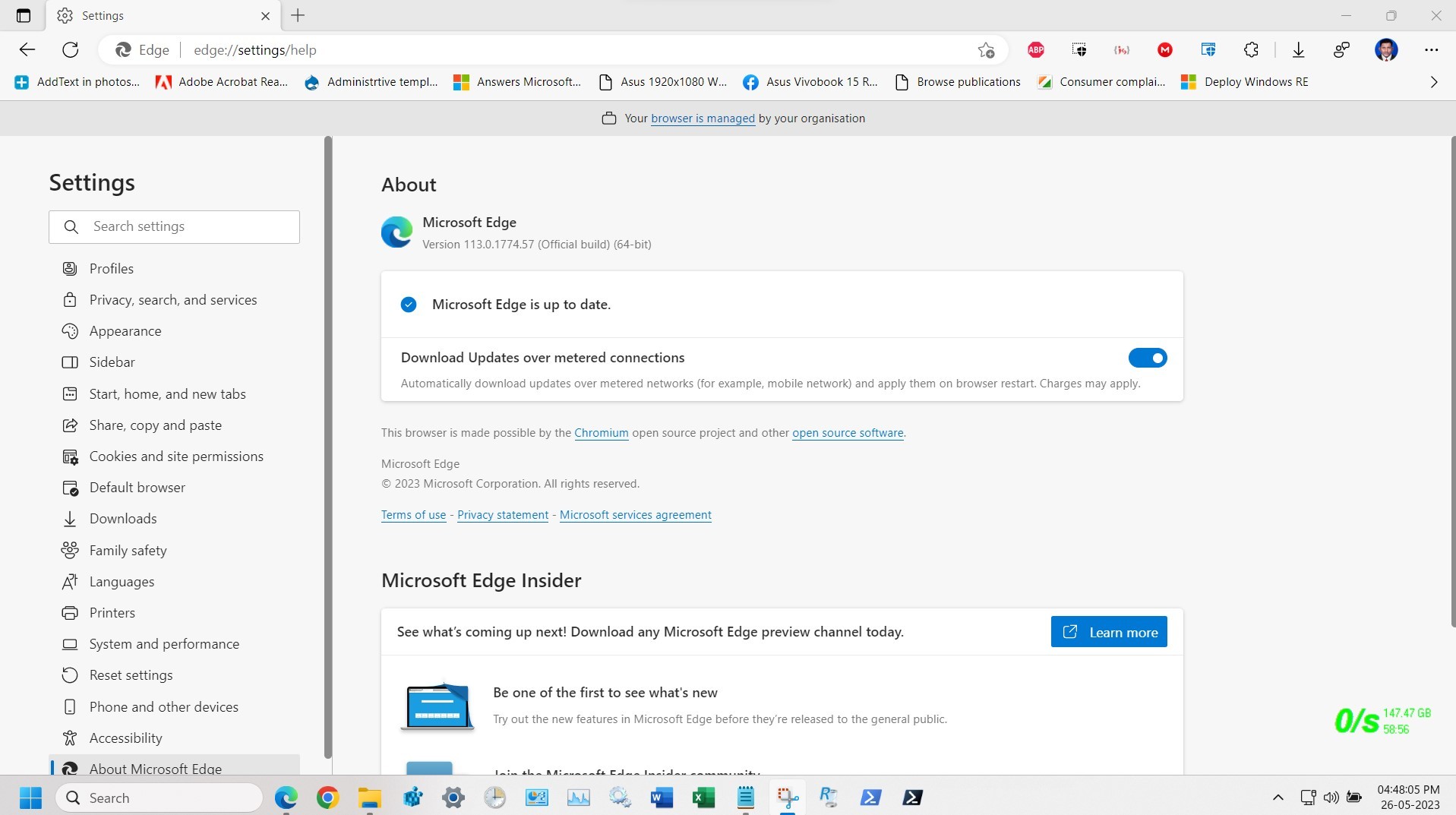Select About Microsoft Edge section

point(175,765)
